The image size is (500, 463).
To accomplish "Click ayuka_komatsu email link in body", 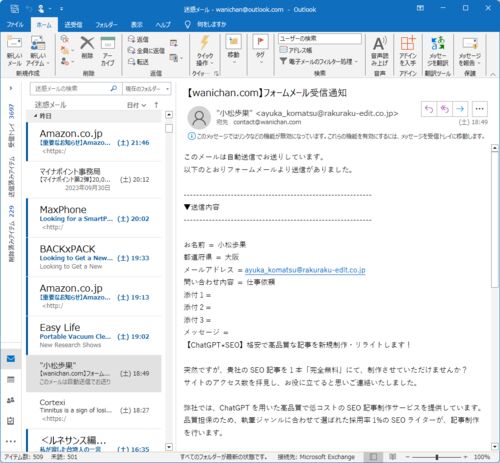I will click(x=305, y=270).
